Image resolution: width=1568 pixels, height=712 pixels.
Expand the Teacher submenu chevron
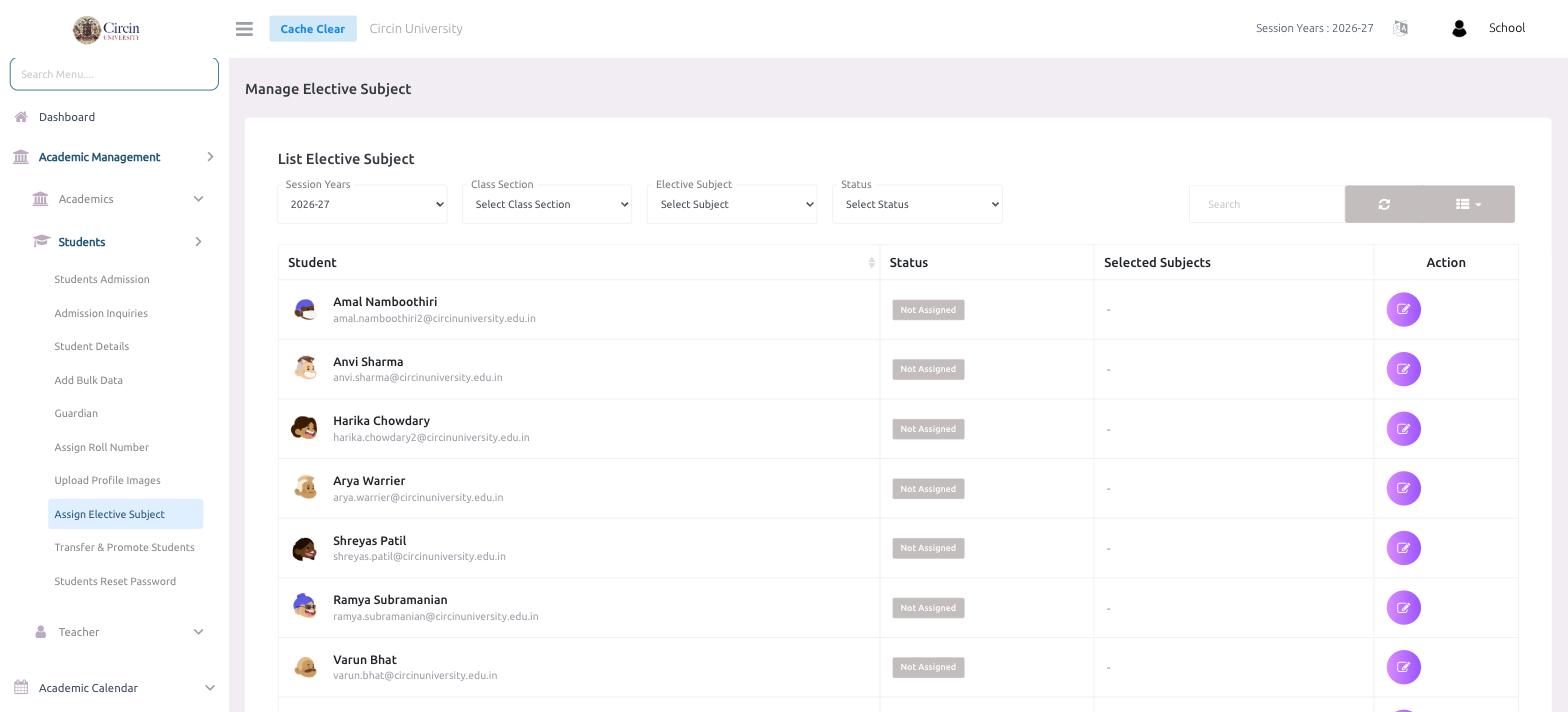coord(198,632)
